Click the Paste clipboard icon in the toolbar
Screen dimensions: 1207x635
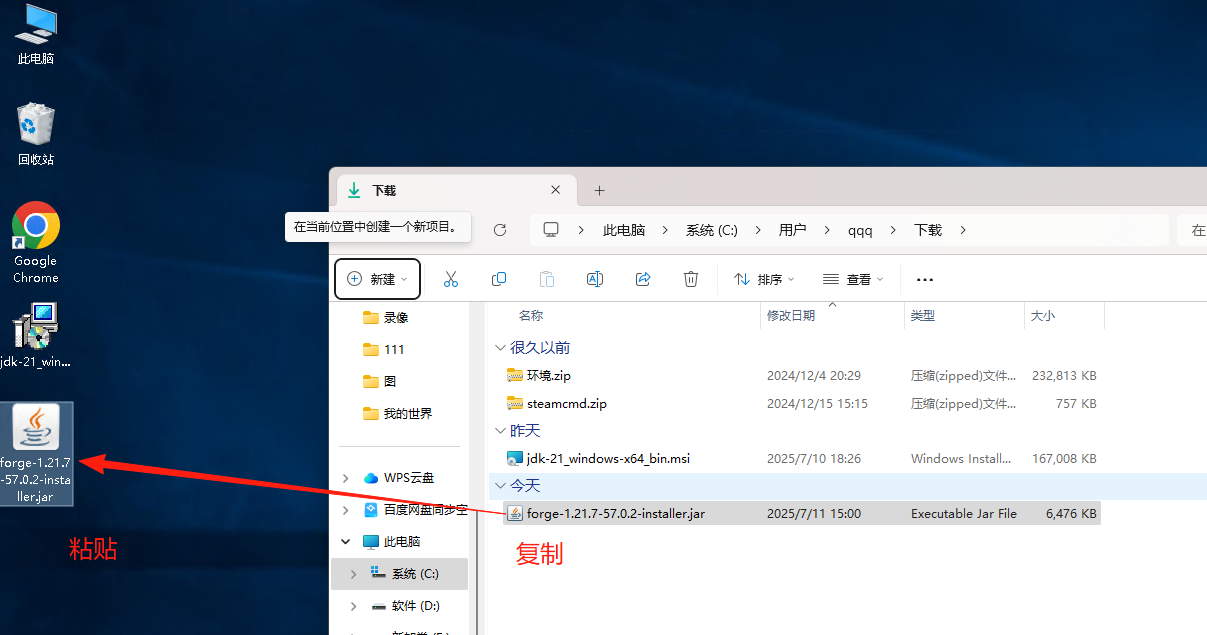coord(546,279)
